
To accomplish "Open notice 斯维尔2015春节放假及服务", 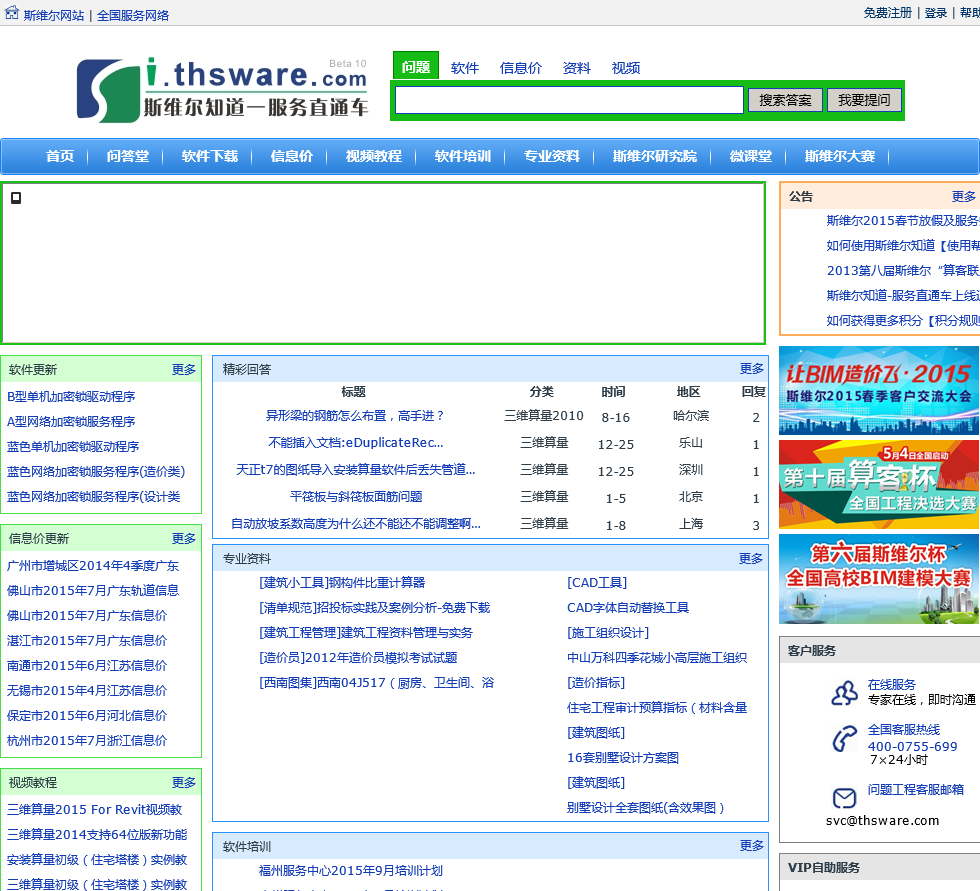I will [902, 221].
